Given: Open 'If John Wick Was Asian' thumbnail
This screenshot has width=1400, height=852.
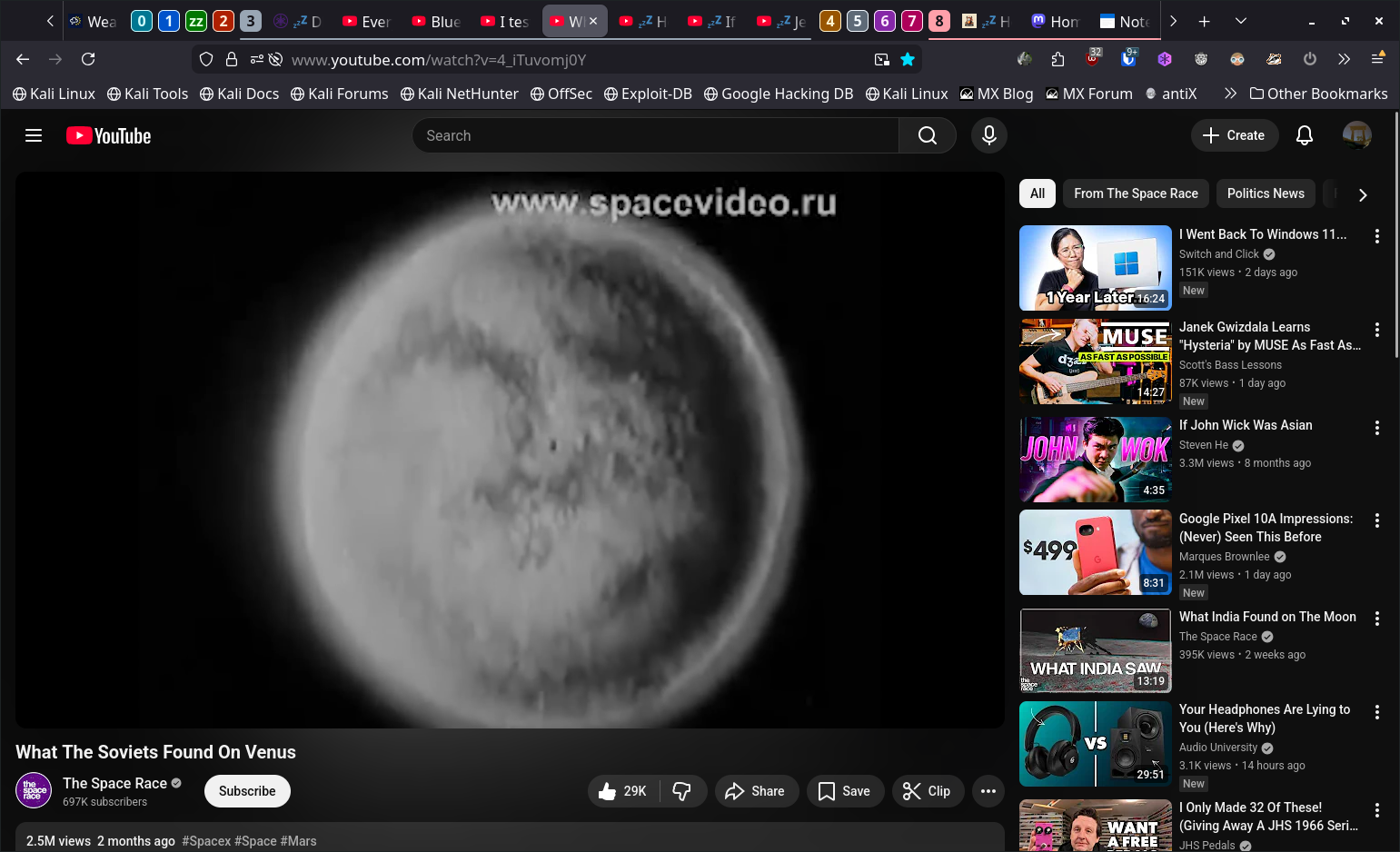Looking at the screenshot, I should (1095, 460).
